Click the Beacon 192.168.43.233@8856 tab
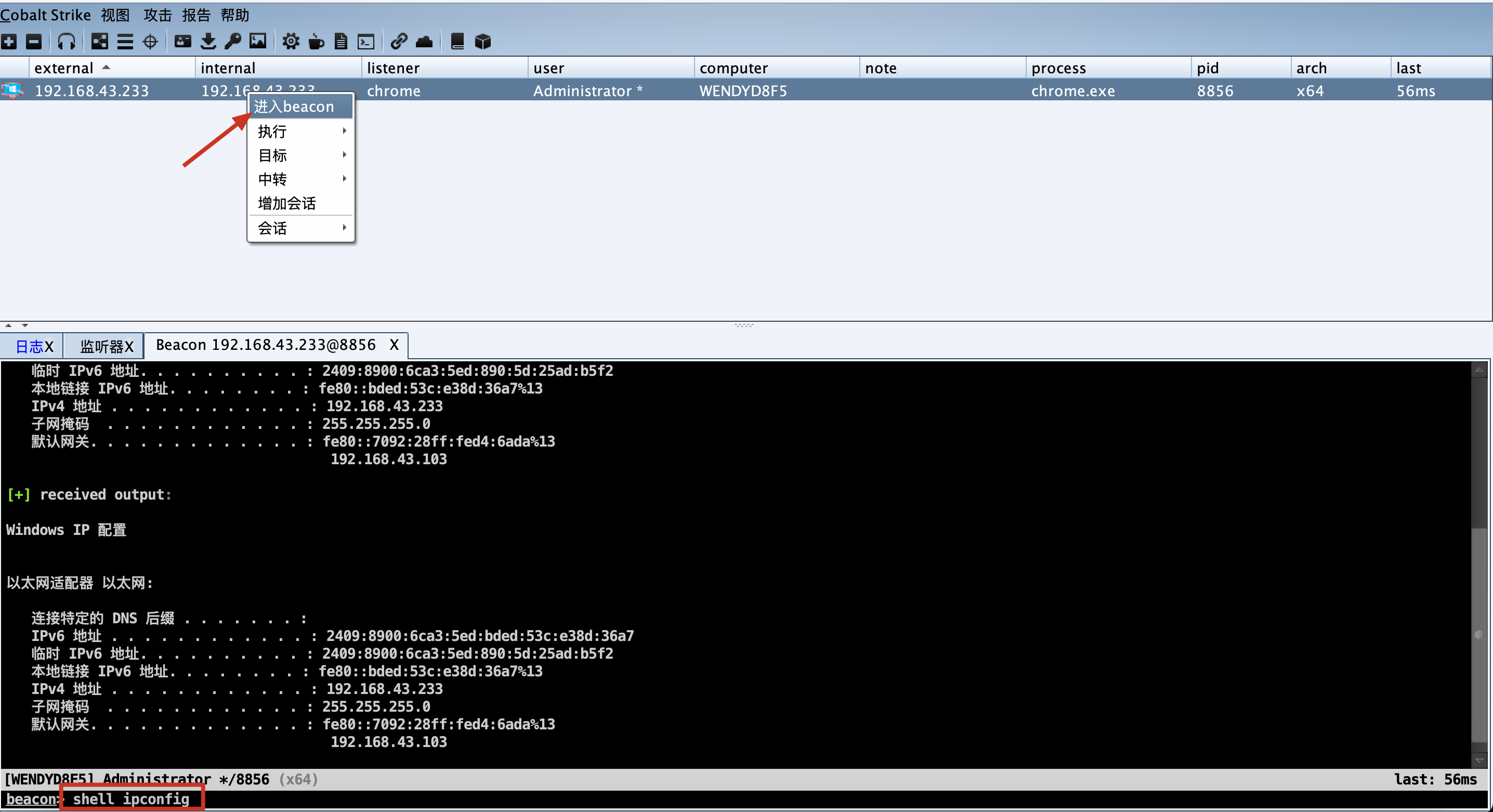Screen dimensions: 1493x812 pyautogui.click(x=266, y=345)
